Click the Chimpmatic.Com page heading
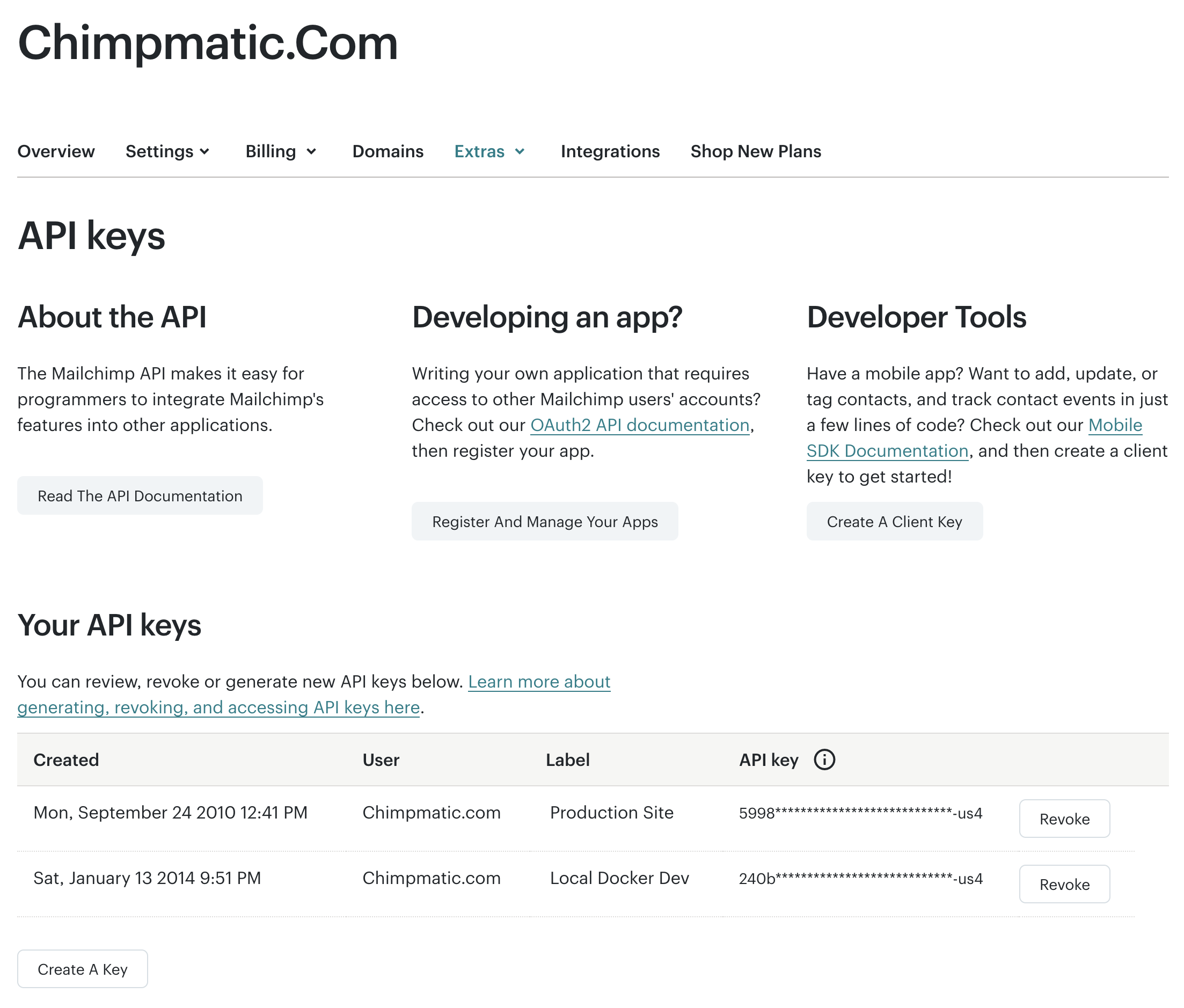This screenshot has width=1184, height=1008. (x=207, y=43)
